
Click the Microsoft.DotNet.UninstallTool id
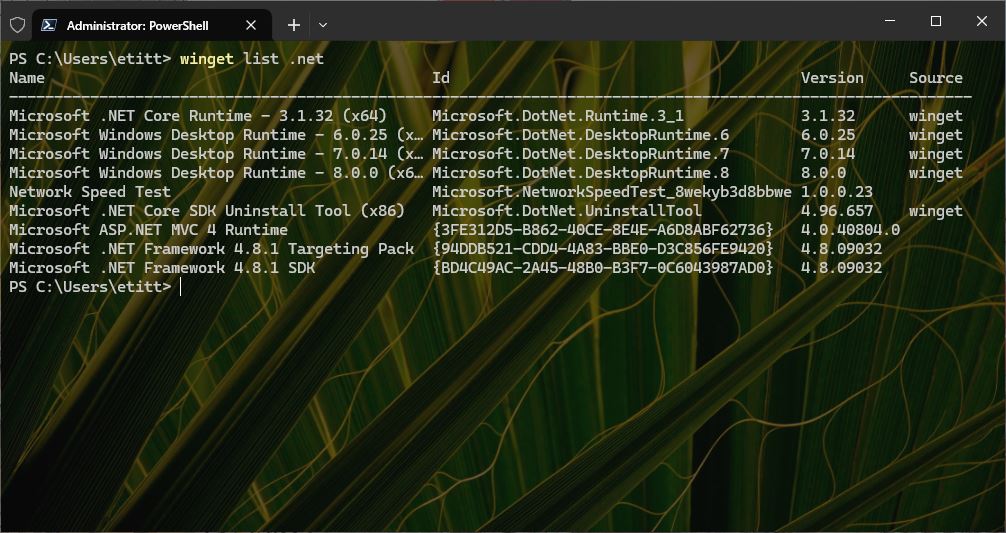(567, 211)
